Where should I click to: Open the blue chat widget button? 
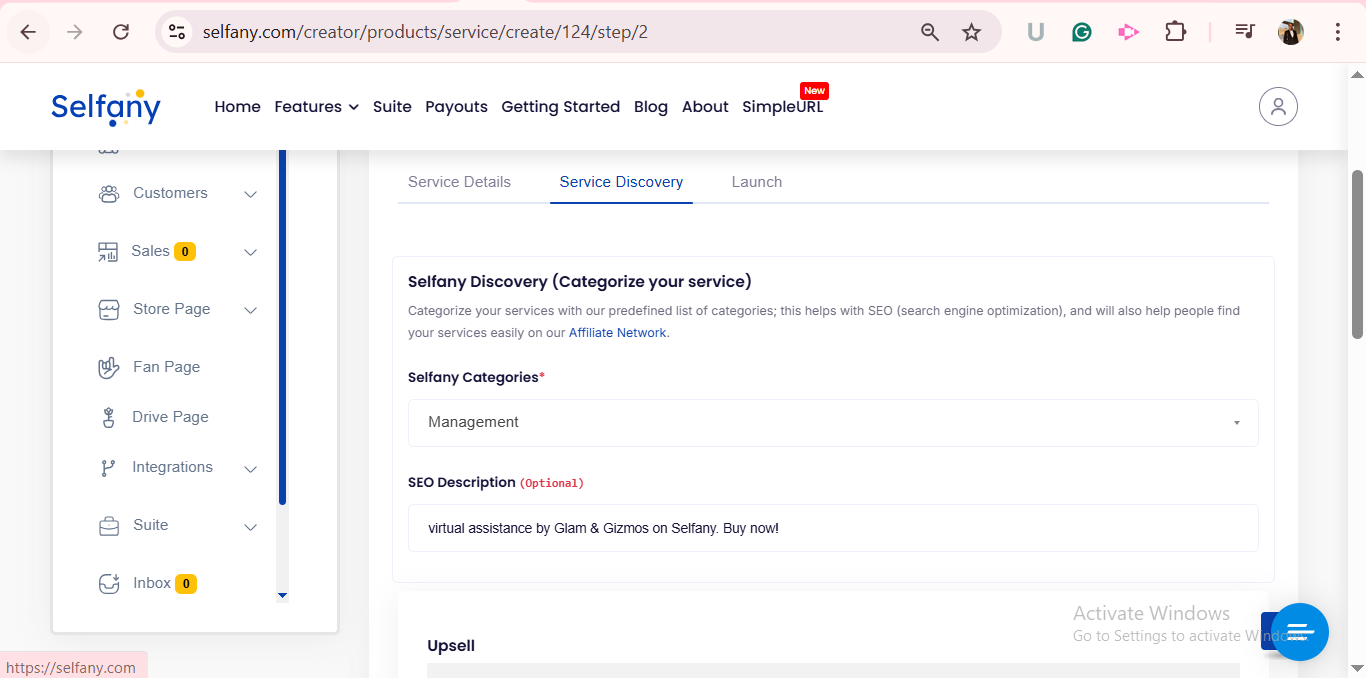click(1300, 632)
